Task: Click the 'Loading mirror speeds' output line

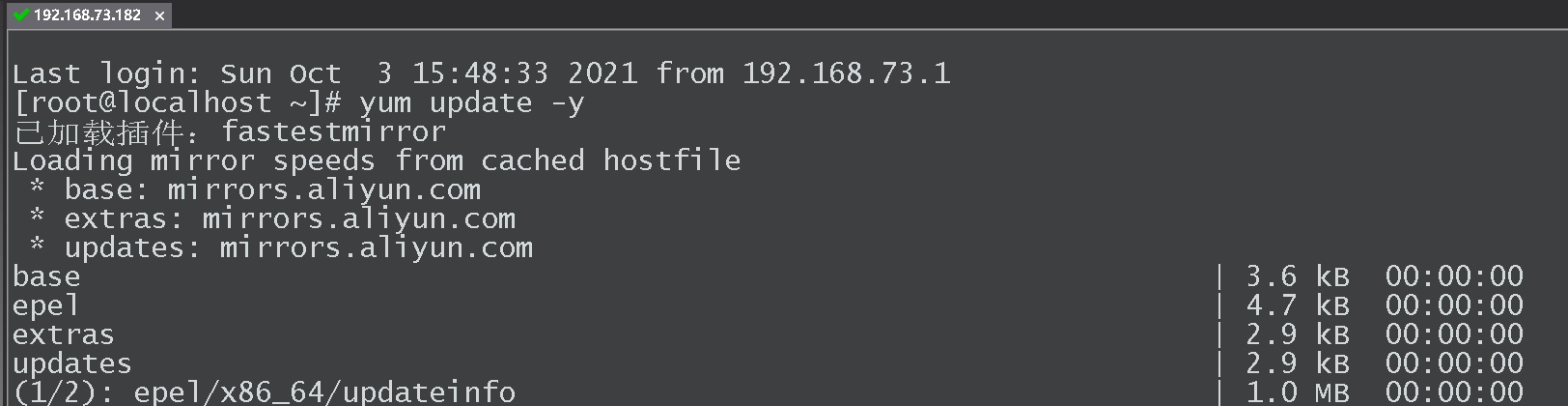Action: 377,160
